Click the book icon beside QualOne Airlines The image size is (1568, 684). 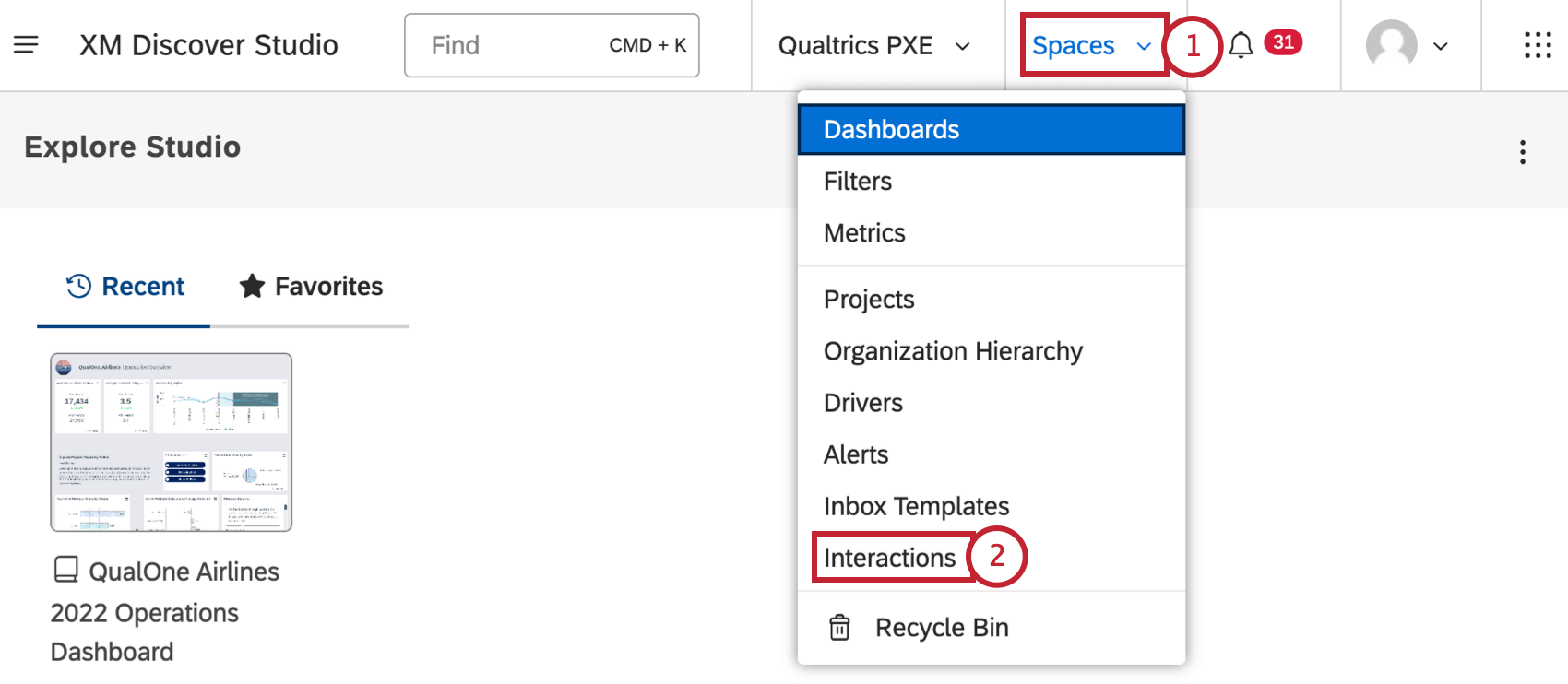(65, 570)
